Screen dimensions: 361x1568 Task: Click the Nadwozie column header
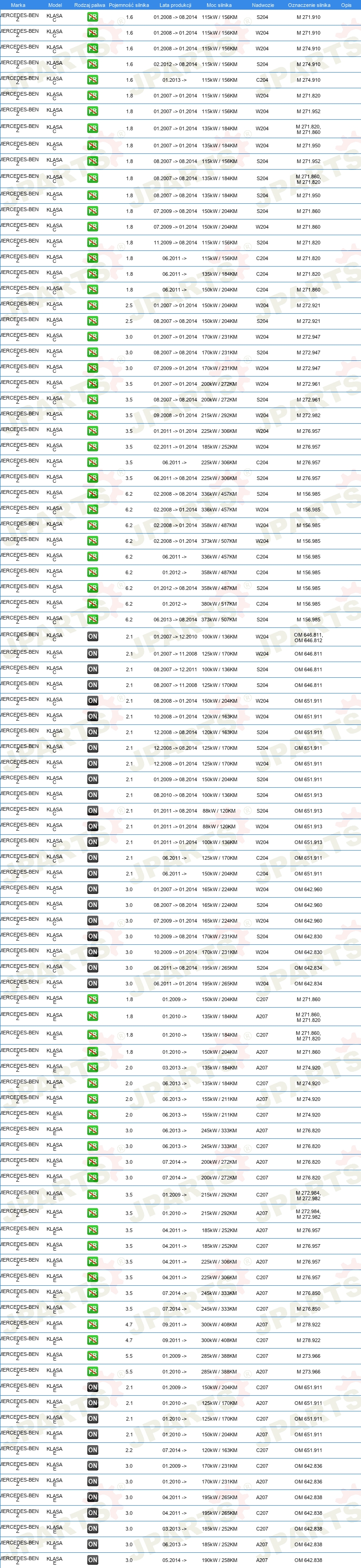click(263, 5)
